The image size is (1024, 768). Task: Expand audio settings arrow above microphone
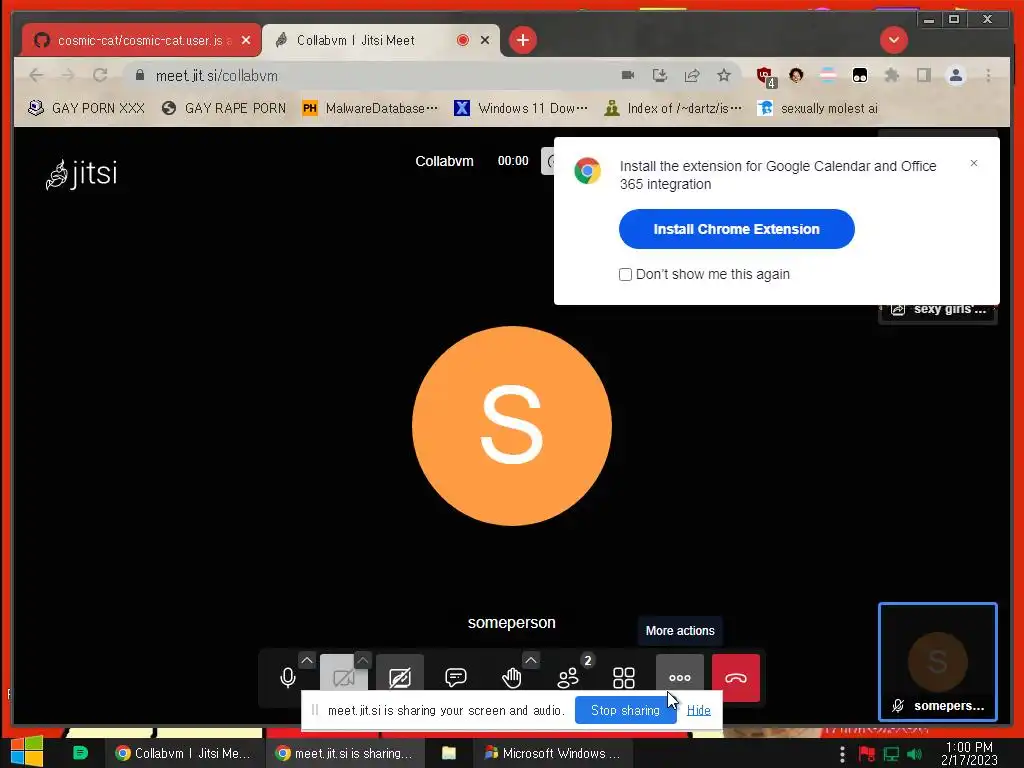tap(307, 660)
